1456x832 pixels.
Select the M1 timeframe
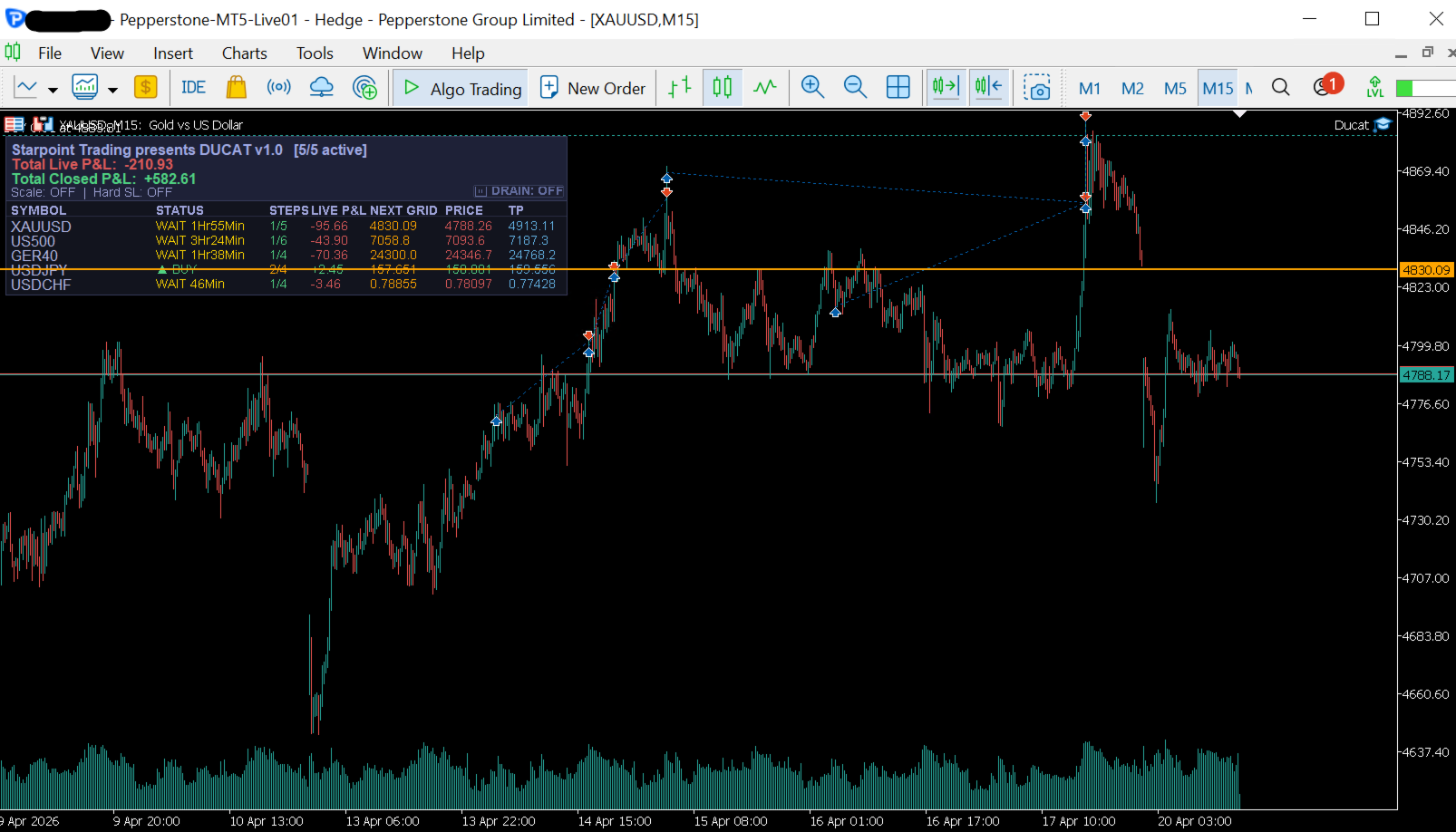1090,88
